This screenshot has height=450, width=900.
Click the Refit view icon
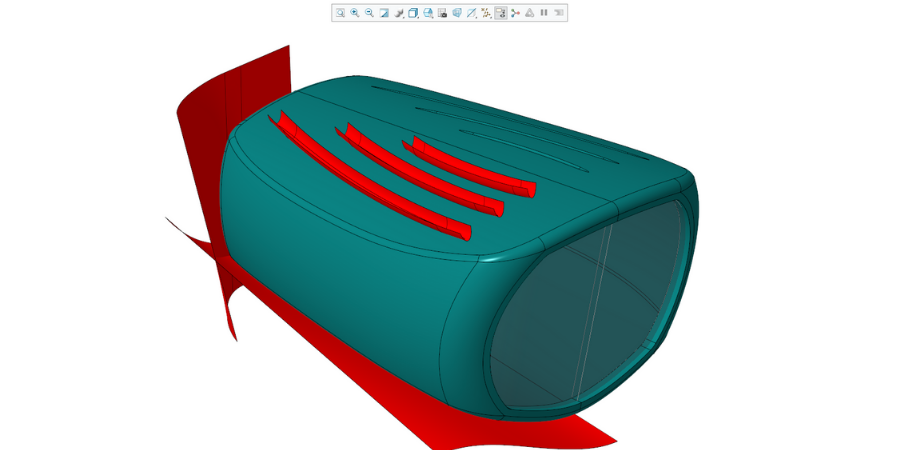pos(340,13)
